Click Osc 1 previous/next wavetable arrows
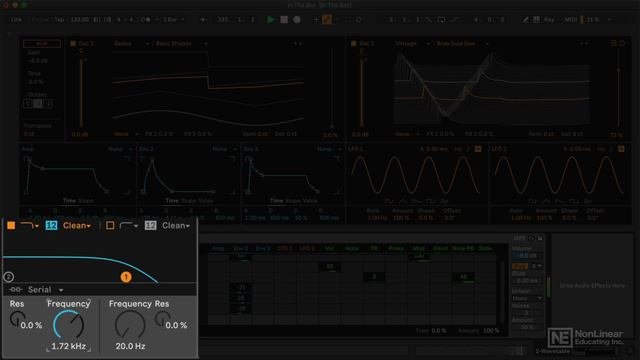640x360 pixels. coord(298,43)
